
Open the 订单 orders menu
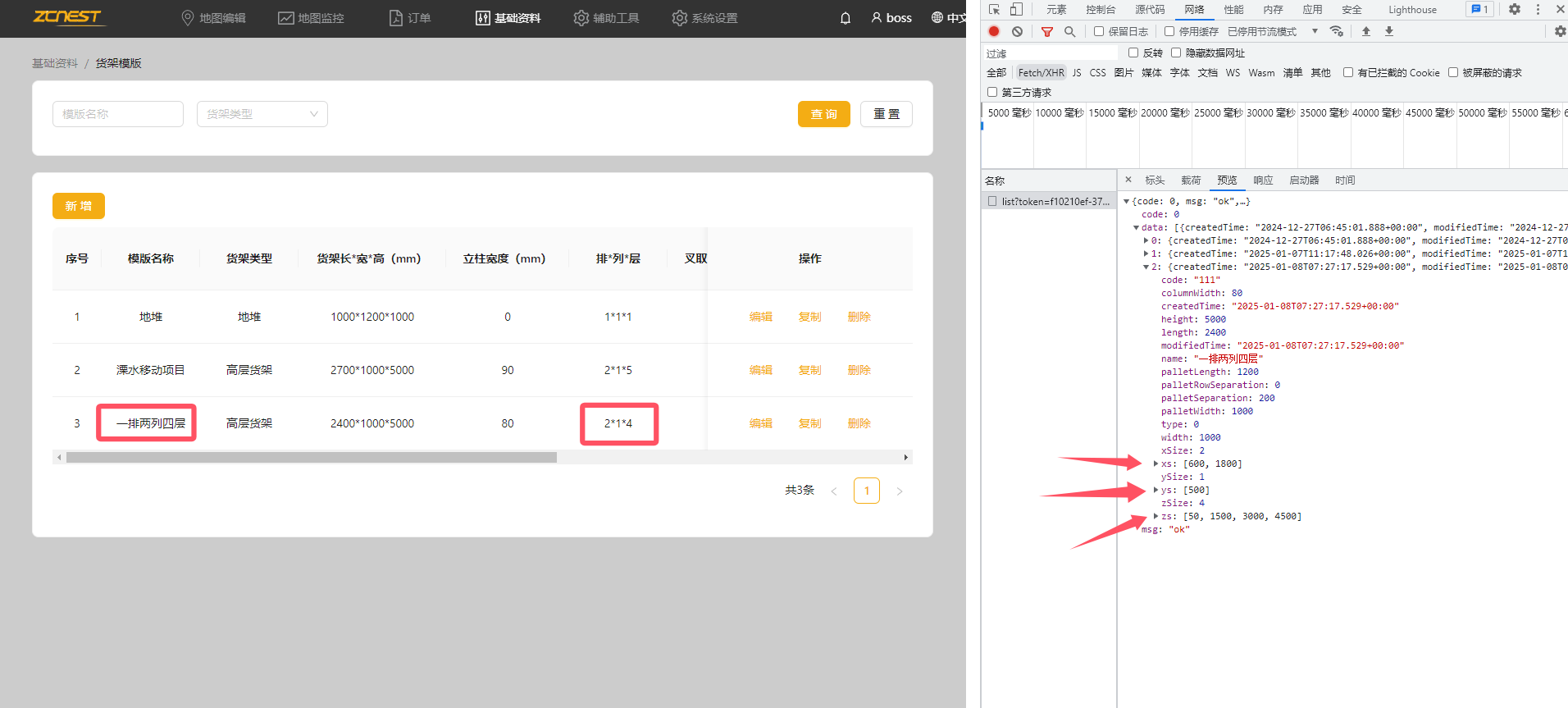click(409, 18)
